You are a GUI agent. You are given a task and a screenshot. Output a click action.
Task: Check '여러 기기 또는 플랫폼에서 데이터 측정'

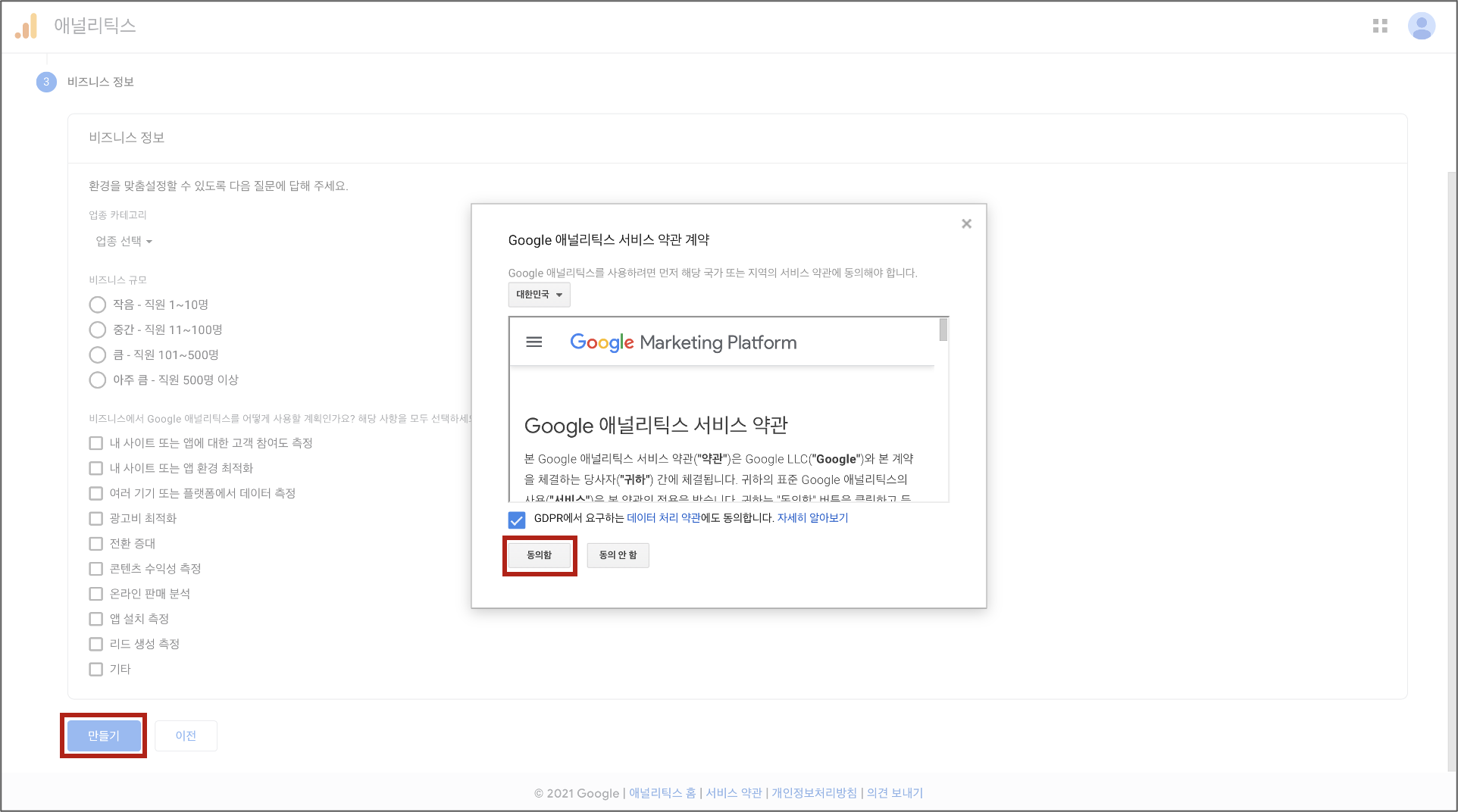(96, 493)
